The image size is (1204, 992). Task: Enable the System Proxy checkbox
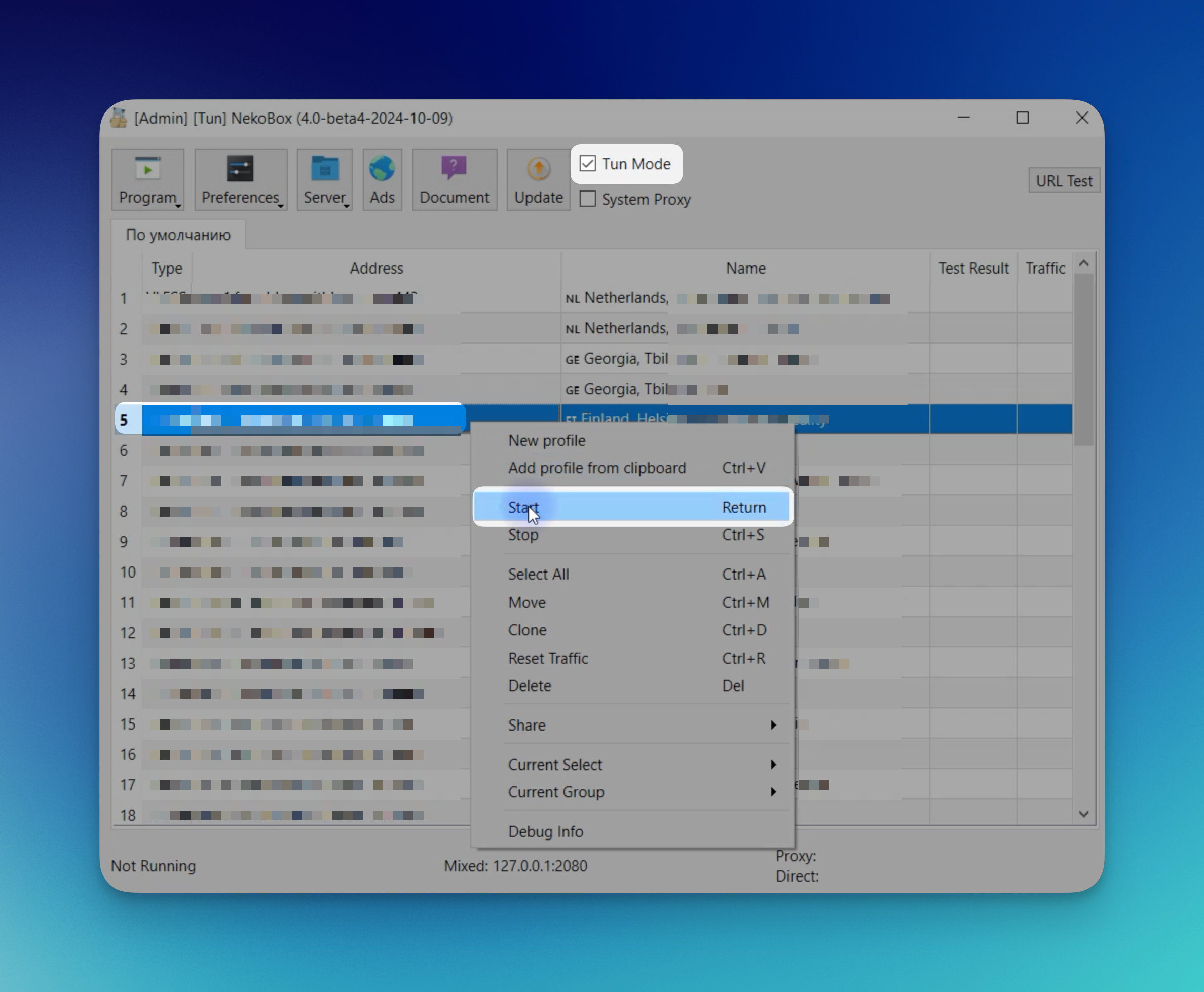click(587, 199)
